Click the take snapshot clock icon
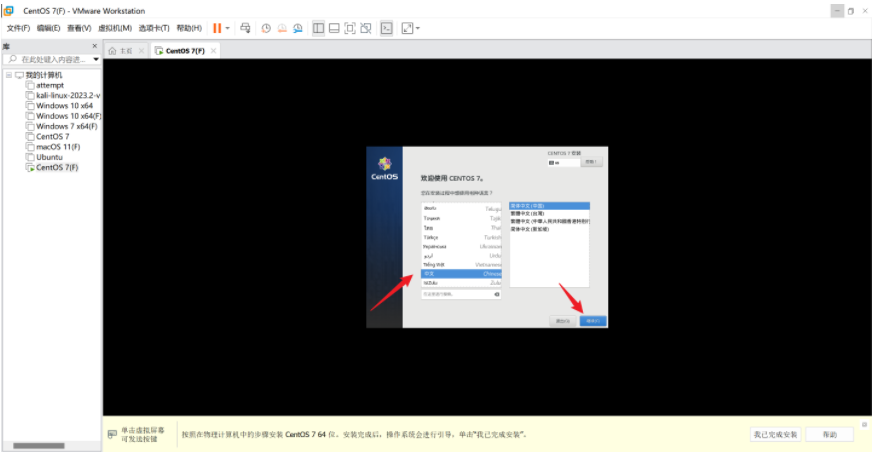877x452 pixels. click(266, 28)
